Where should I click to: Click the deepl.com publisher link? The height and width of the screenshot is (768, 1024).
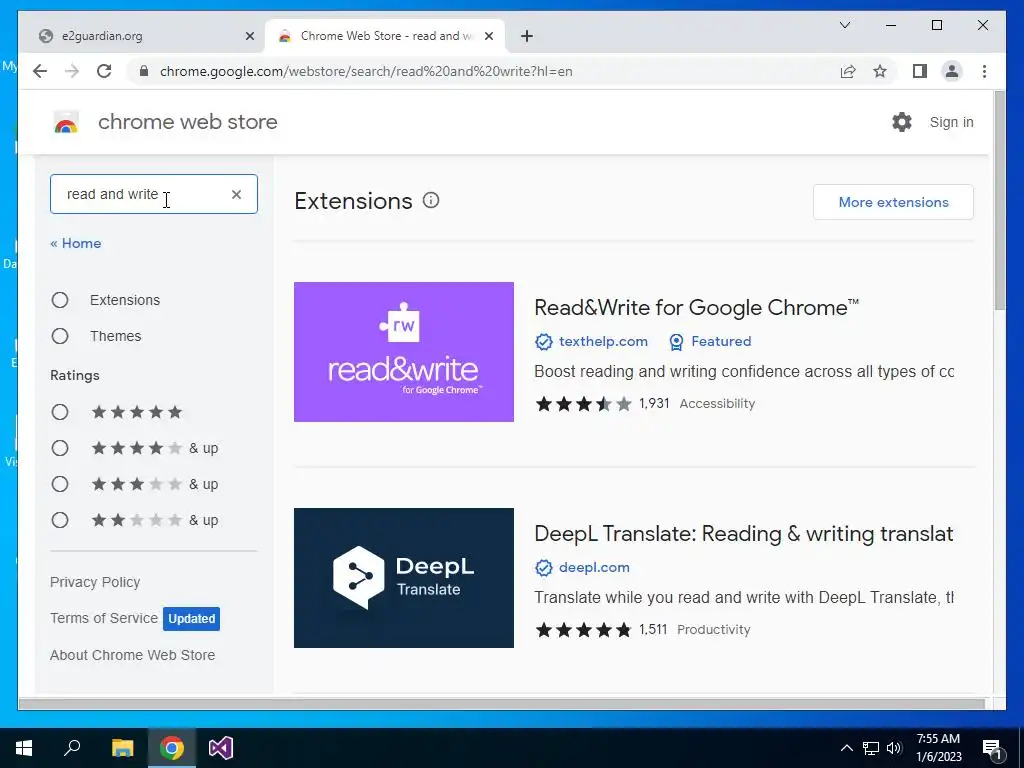pos(594,568)
